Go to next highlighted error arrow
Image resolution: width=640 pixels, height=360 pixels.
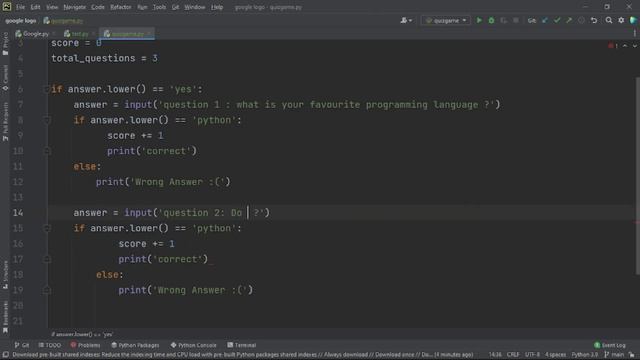(x=635, y=46)
